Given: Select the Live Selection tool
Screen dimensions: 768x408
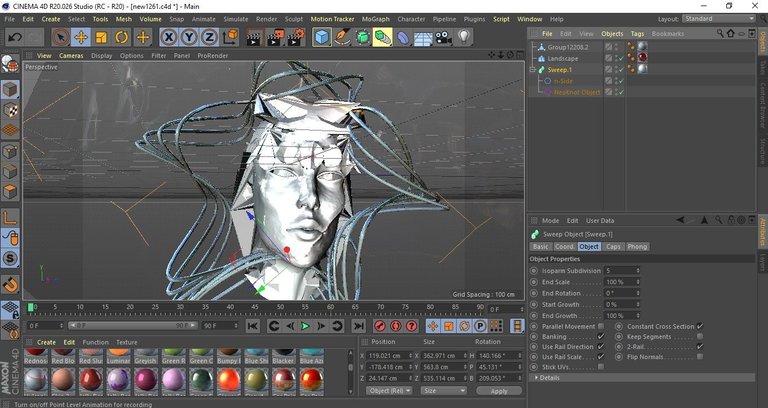Looking at the screenshot, I should click(60, 37).
